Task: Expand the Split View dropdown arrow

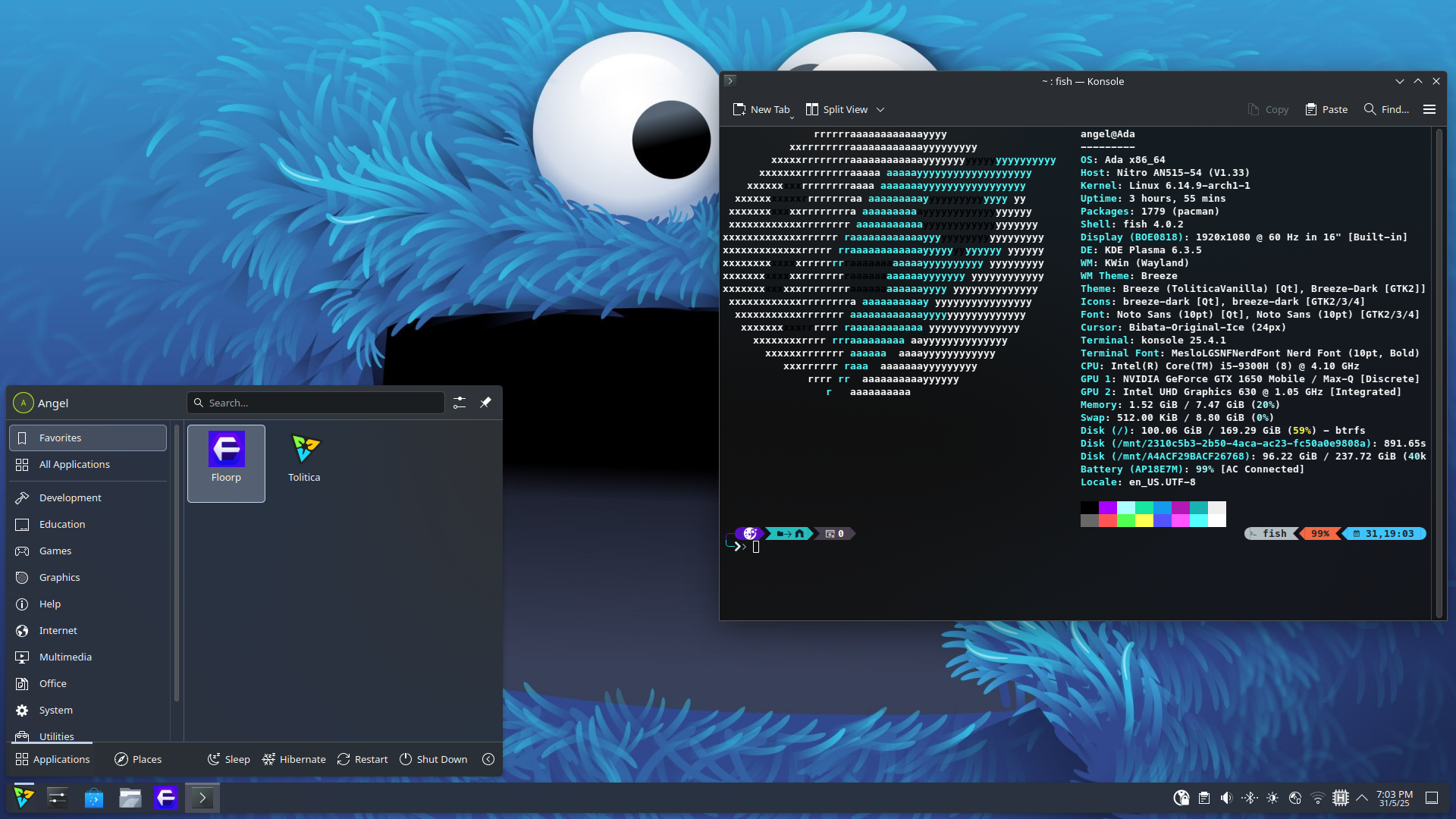Action: point(880,109)
